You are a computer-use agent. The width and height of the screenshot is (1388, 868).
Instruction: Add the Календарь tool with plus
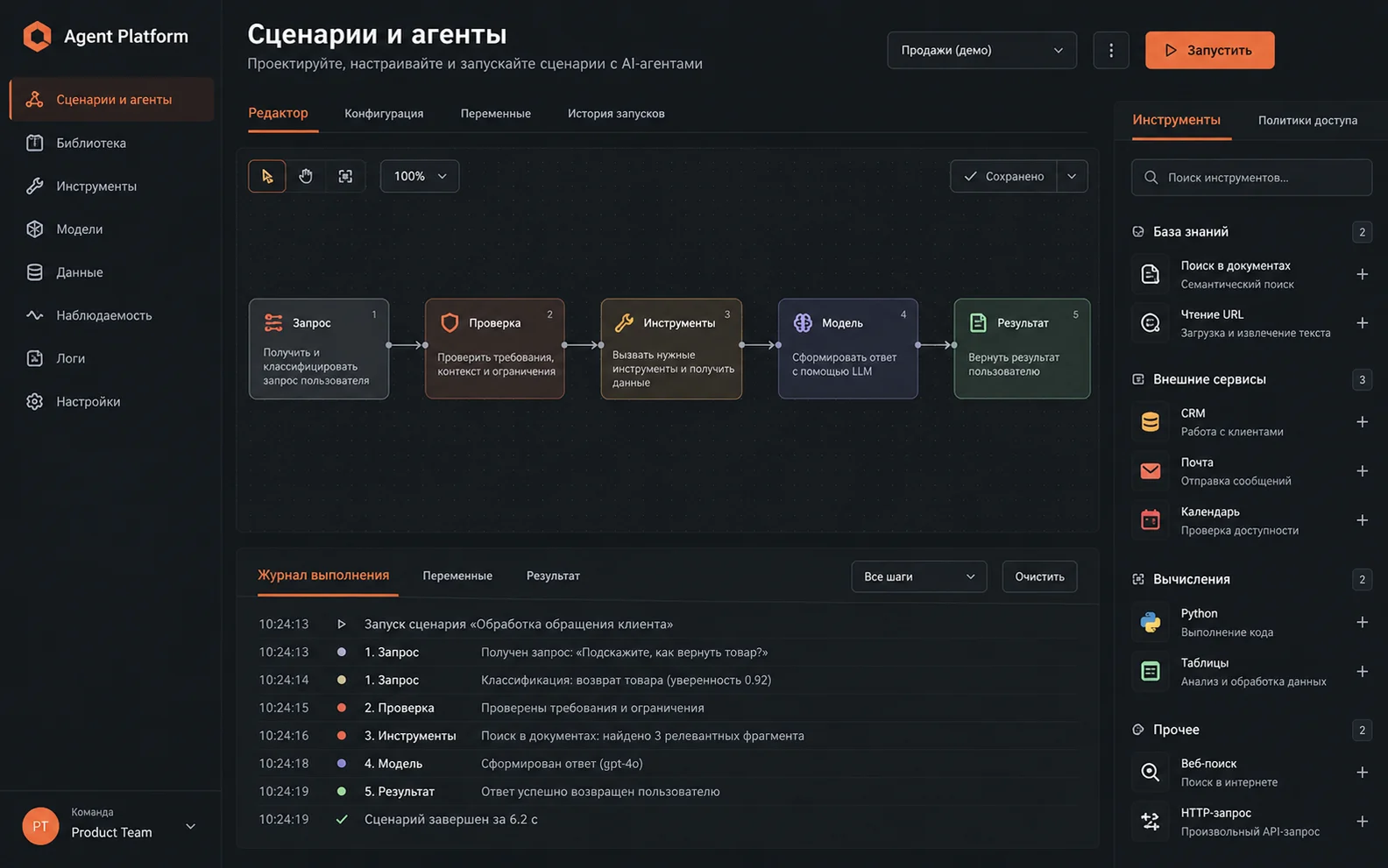[1362, 520]
